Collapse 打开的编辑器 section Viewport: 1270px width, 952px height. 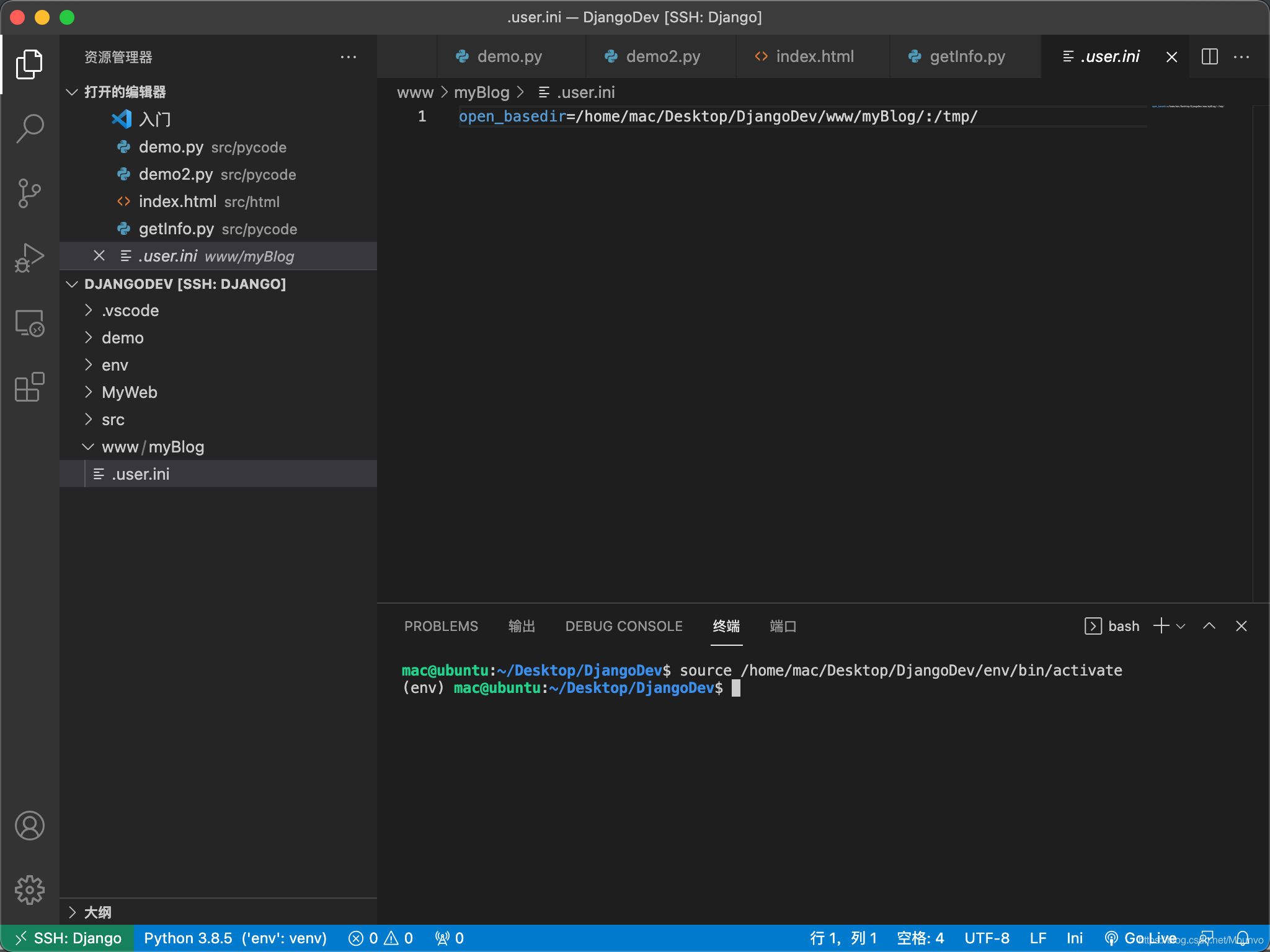218,92
